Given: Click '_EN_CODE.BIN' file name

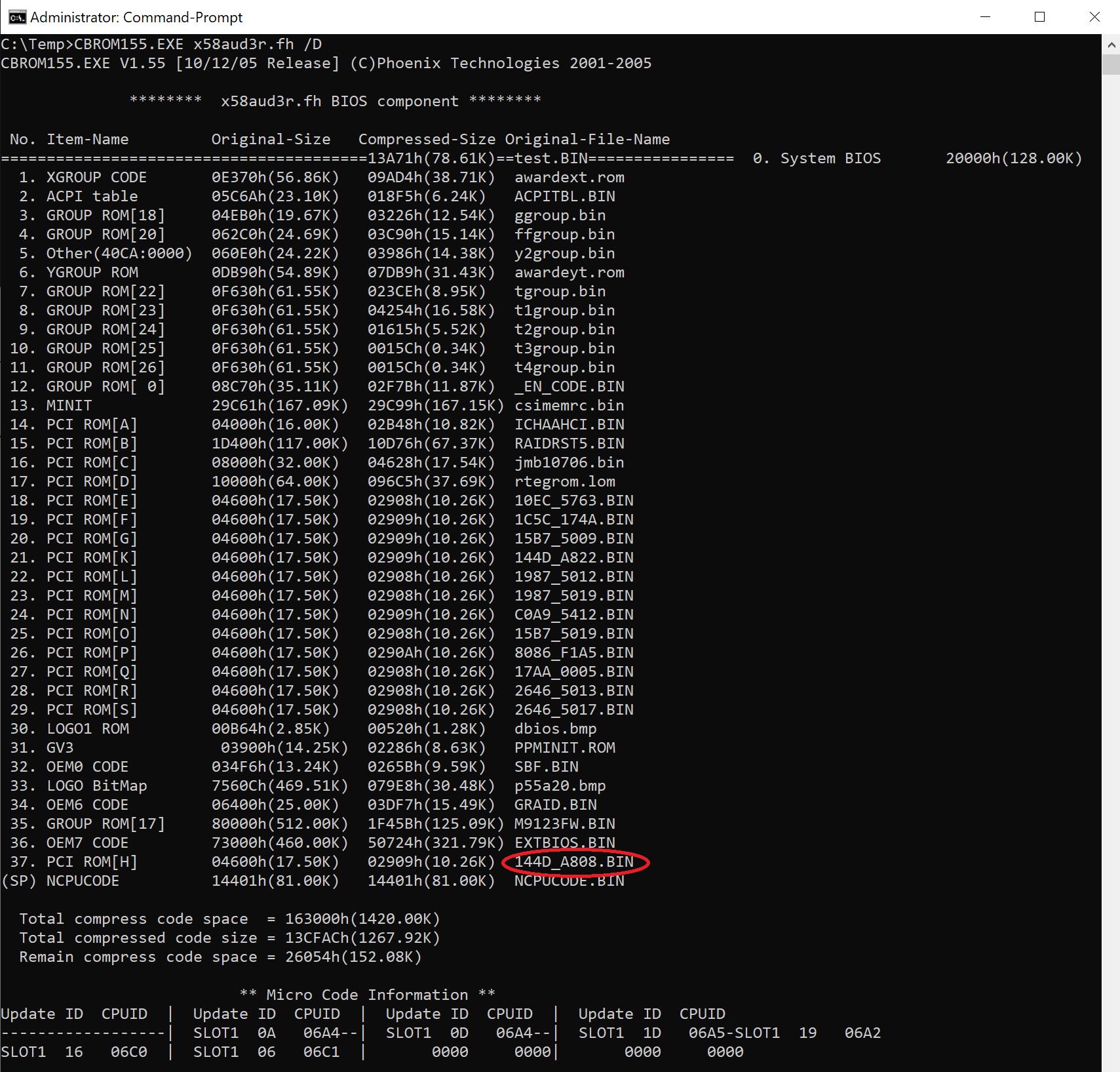Looking at the screenshot, I should coord(570,386).
